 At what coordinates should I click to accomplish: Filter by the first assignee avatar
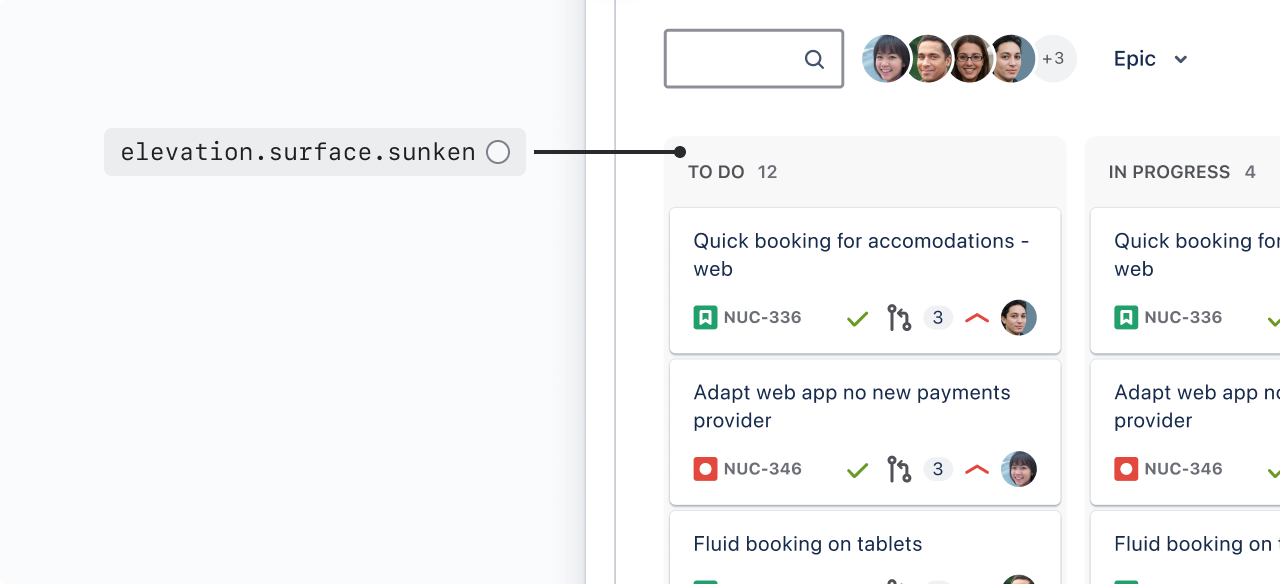(886, 59)
